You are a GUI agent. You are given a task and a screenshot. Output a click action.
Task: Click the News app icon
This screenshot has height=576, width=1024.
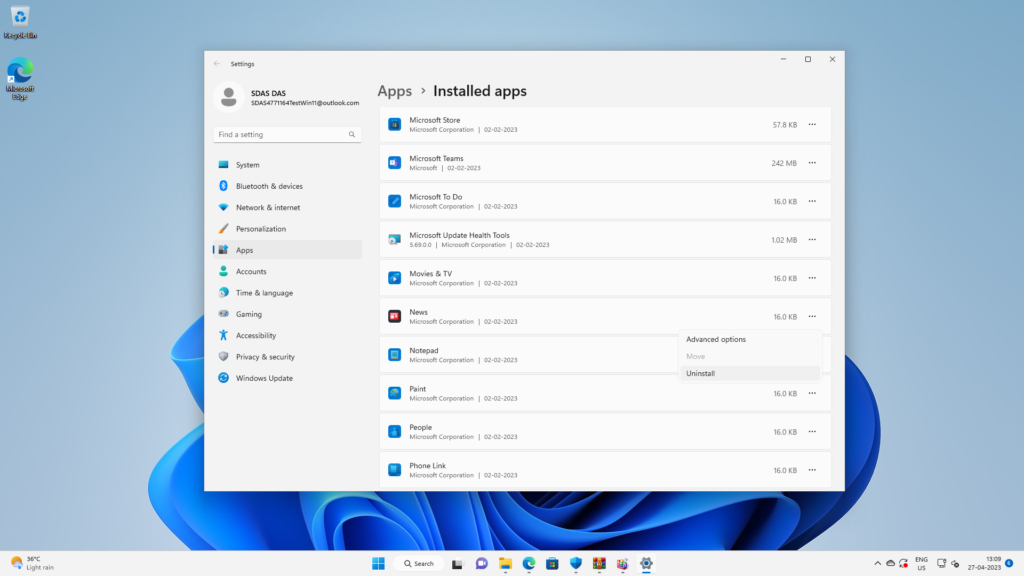pos(394,316)
